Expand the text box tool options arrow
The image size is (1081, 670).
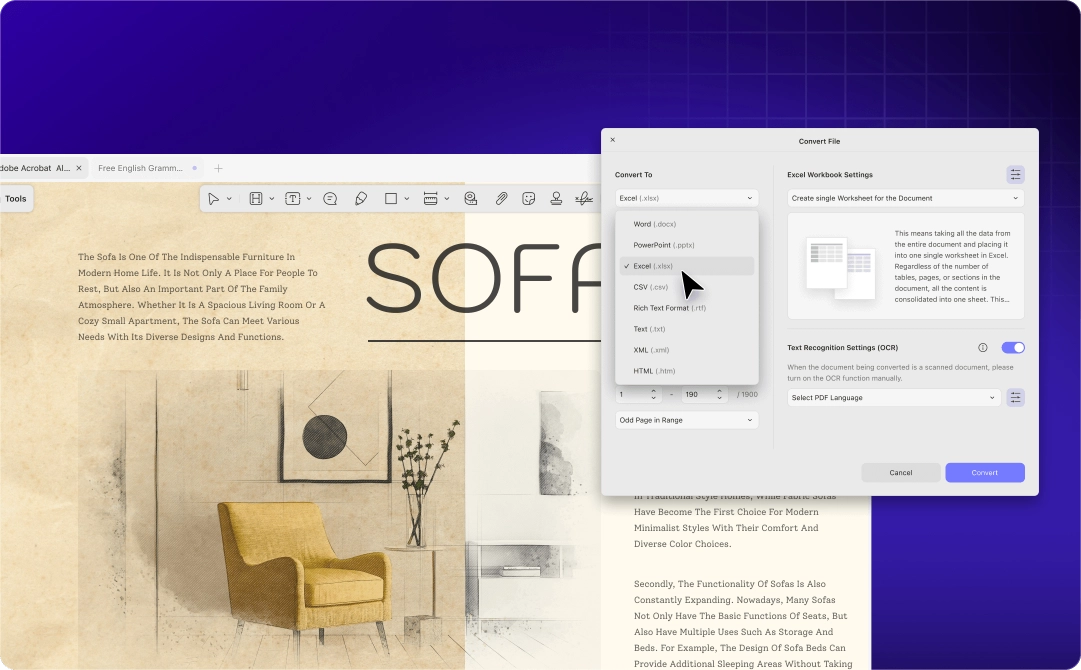click(x=309, y=199)
